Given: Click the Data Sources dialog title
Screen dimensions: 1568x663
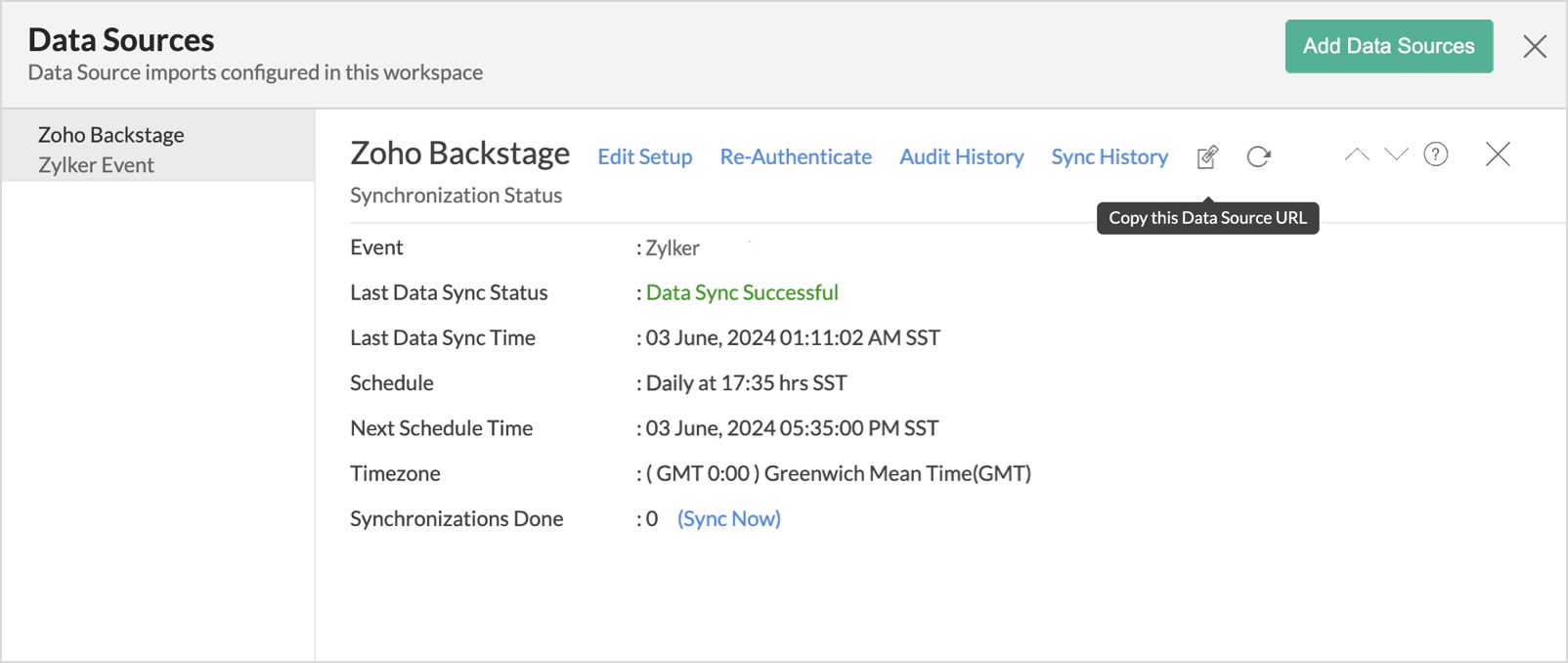Looking at the screenshot, I should [121, 39].
